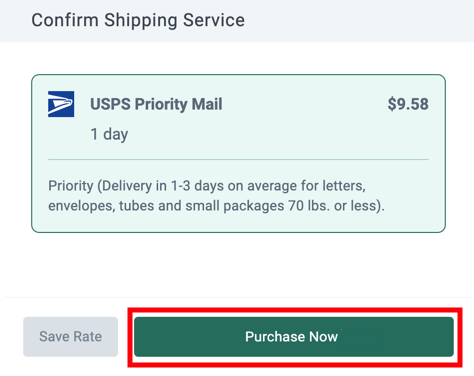474x376 pixels.
Task: Click the Purchase Now button
Action: [x=294, y=337]
